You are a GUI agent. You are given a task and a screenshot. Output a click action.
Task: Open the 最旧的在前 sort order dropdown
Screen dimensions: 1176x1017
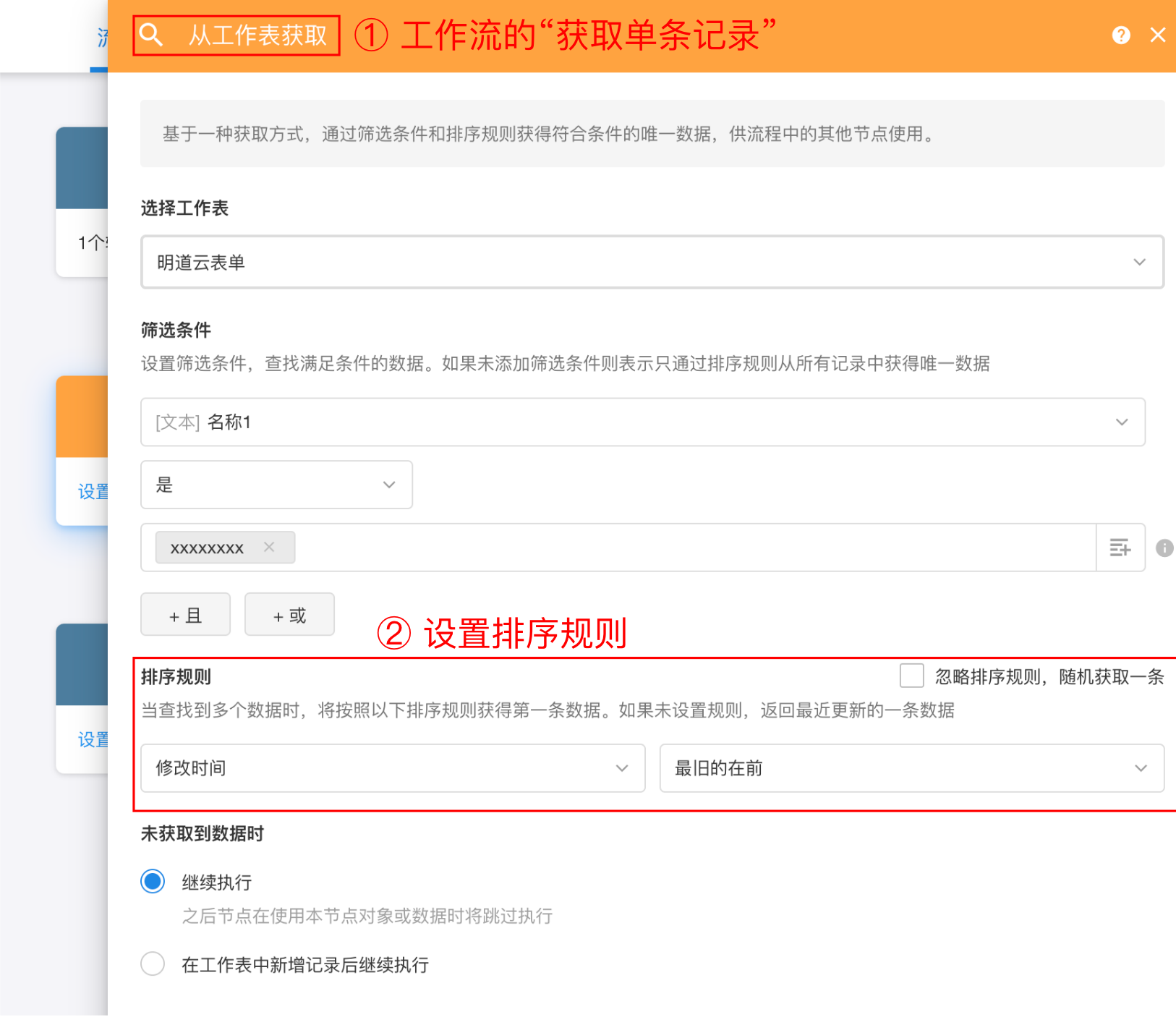click(x=911, y=767)
